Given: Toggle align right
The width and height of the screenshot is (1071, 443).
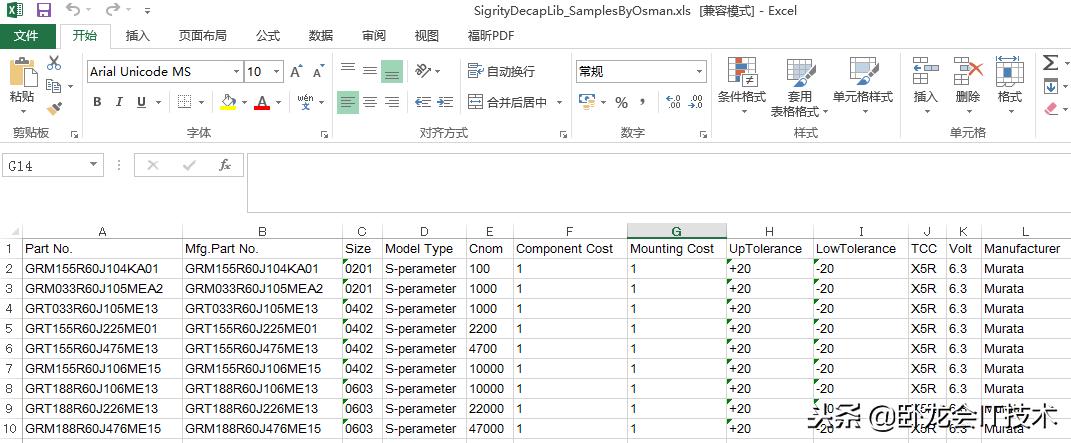Looking at the screenshot, I should pos(391,102).
